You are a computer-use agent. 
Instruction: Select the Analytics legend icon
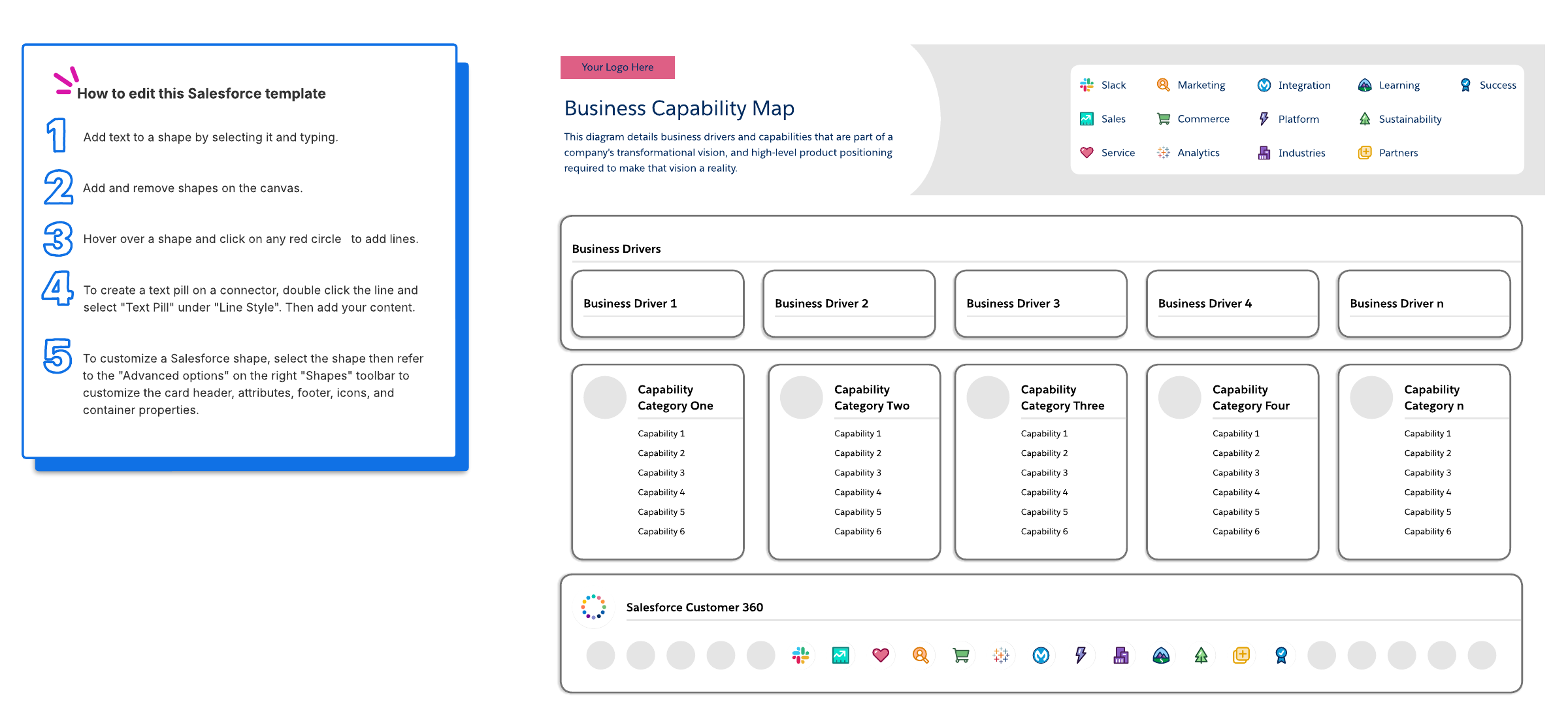coord(1163,152)
